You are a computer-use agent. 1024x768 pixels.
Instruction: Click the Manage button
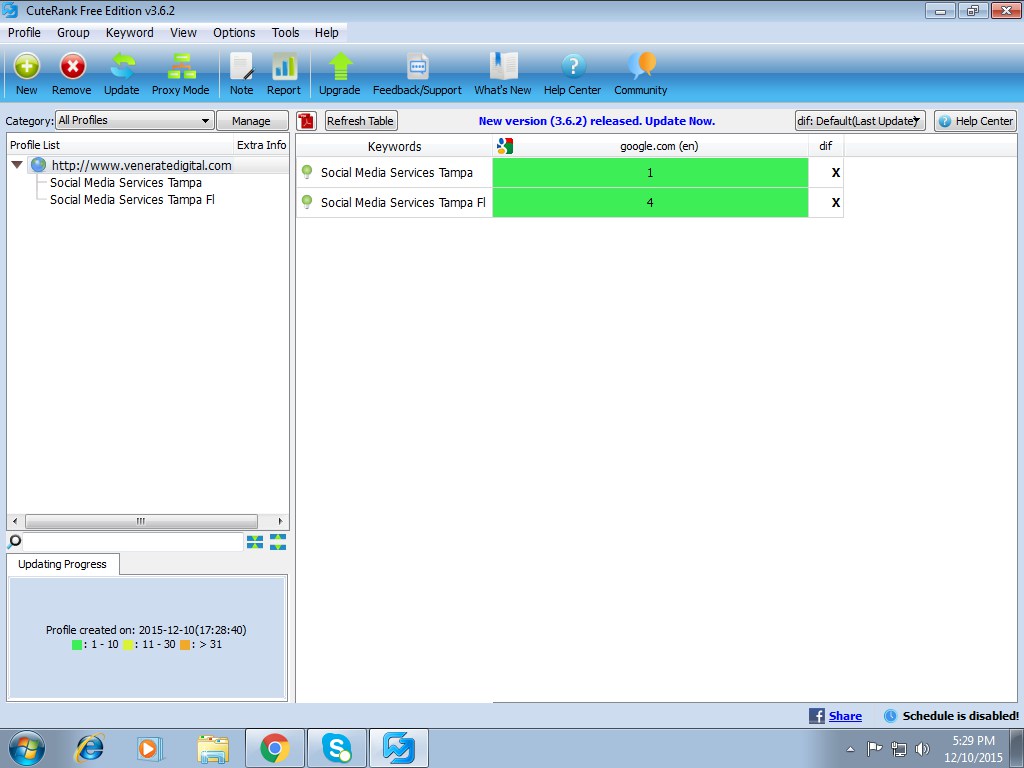(x=251, y=121)
